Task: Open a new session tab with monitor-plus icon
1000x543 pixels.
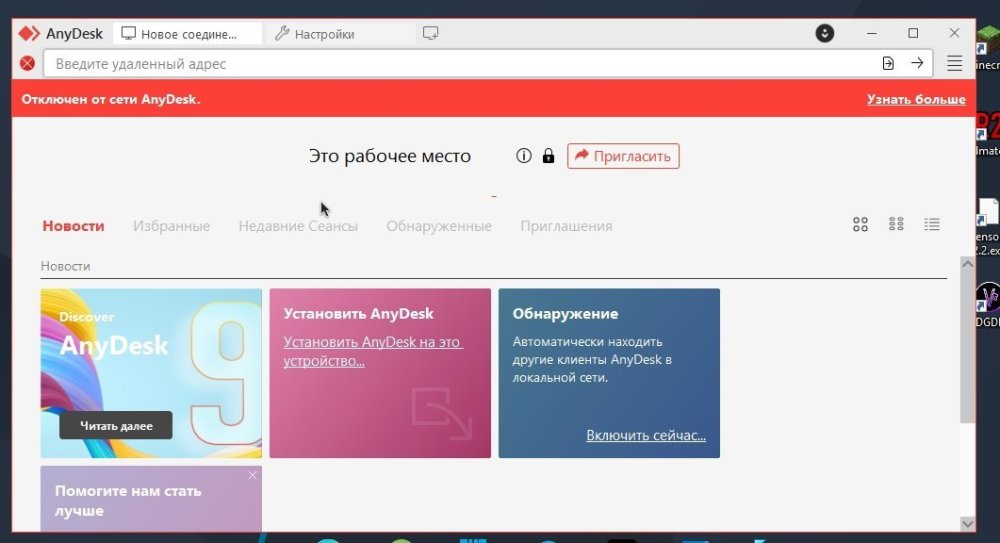Action: coord(430,33)
